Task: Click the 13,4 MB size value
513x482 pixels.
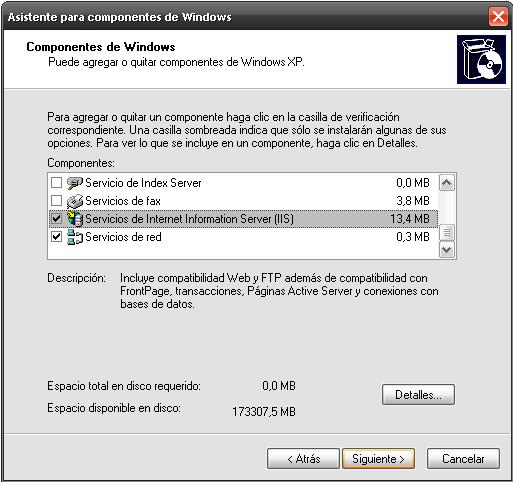Action: pos(410,219)
